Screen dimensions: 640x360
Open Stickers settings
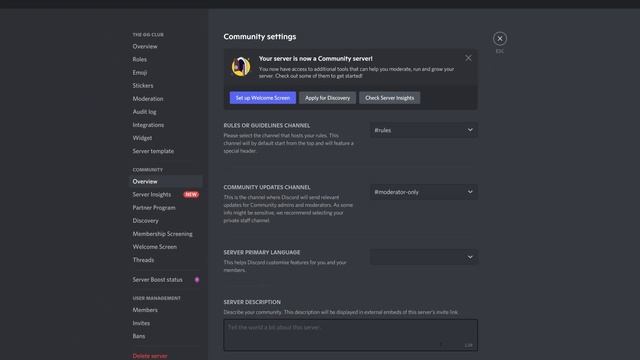click(x=143, y=85)
